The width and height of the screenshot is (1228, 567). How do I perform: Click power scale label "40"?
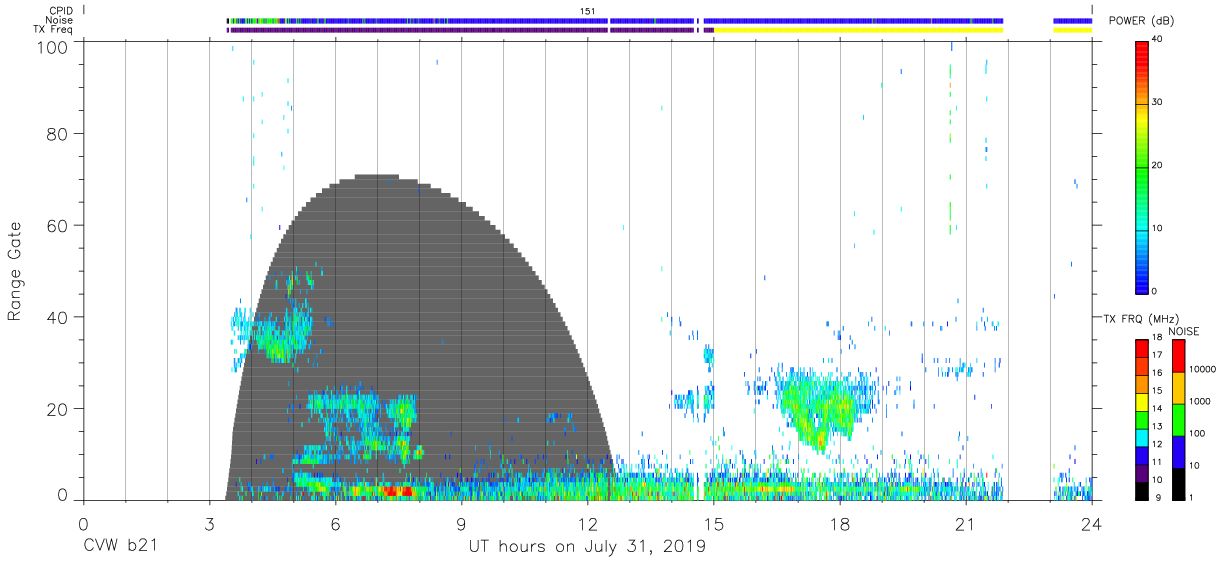(1157, 40)
